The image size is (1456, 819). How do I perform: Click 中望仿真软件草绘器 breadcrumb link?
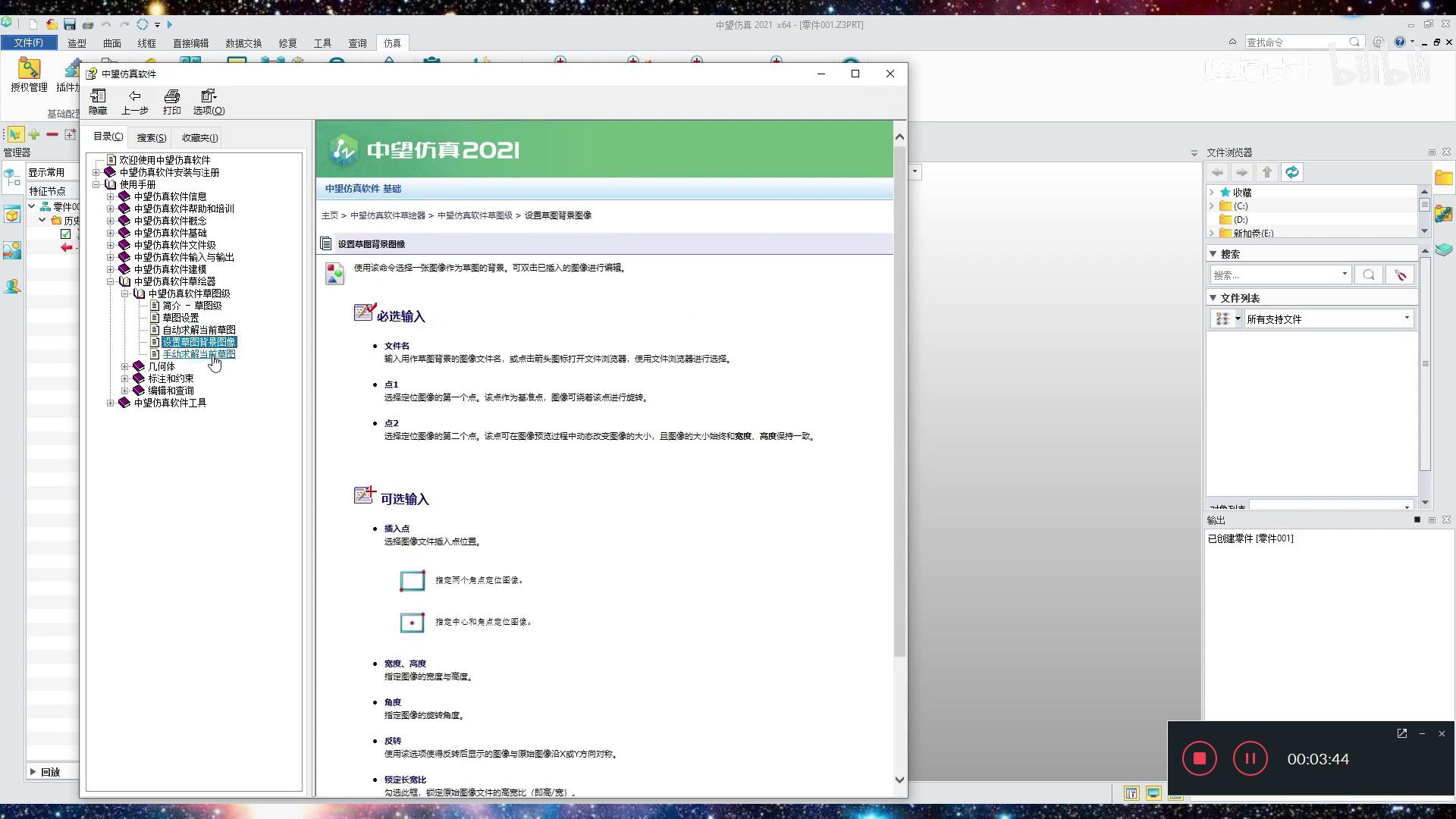(x=388, y=215)
